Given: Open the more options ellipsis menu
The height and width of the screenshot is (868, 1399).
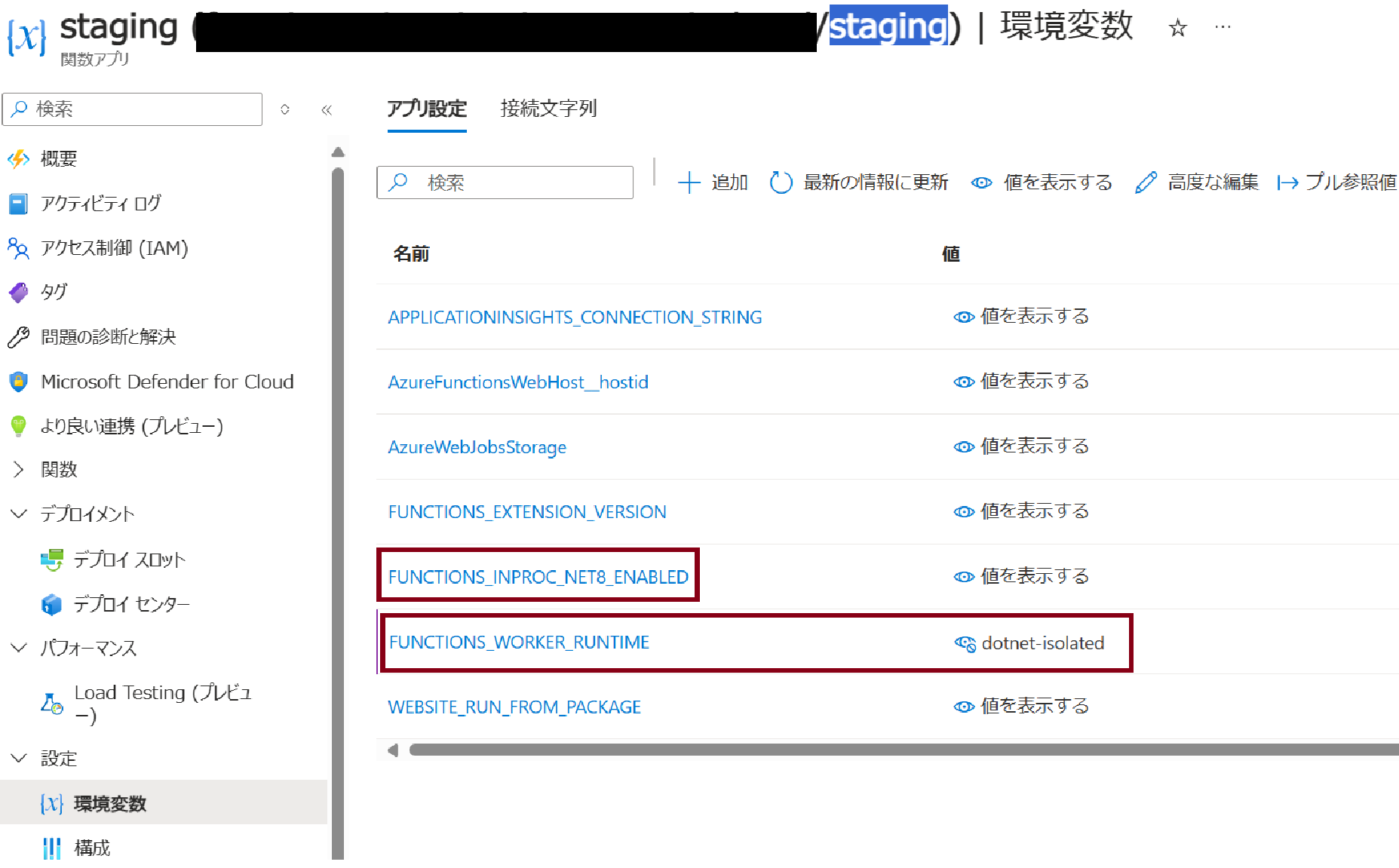Looking at the screenshot, I should coord(1223,28).
